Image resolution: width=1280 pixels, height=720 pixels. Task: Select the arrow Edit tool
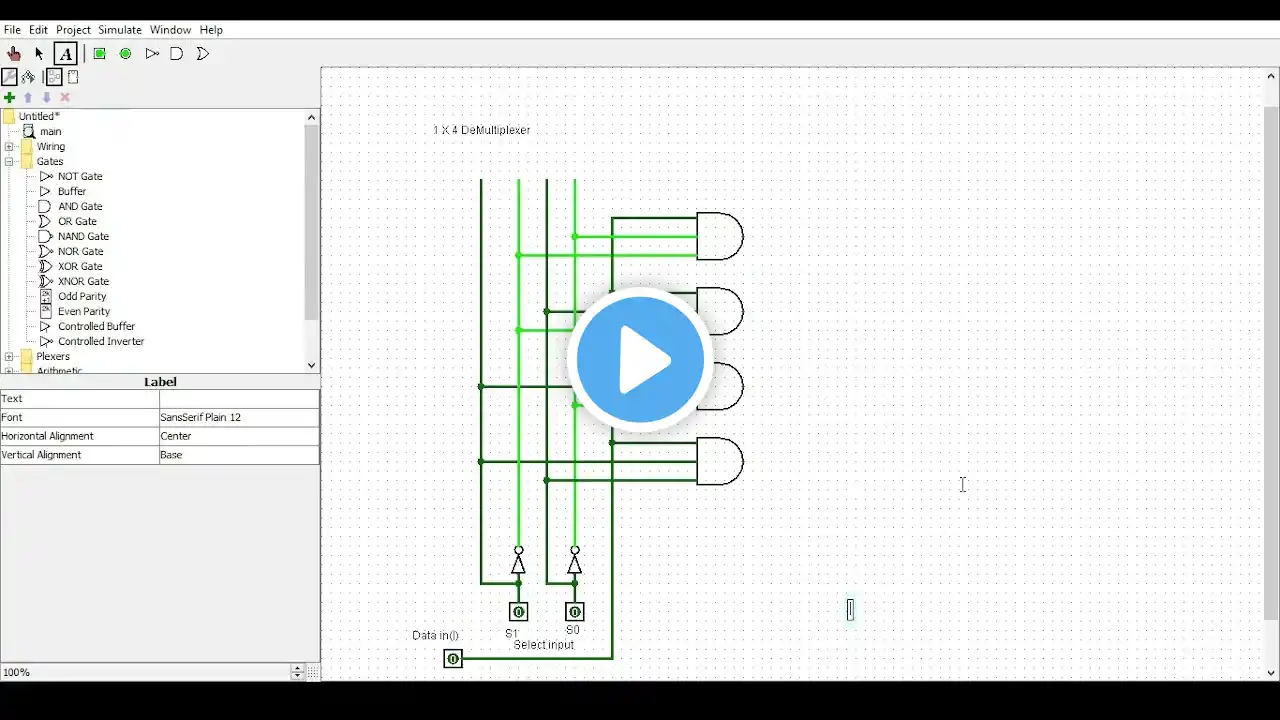40,54
